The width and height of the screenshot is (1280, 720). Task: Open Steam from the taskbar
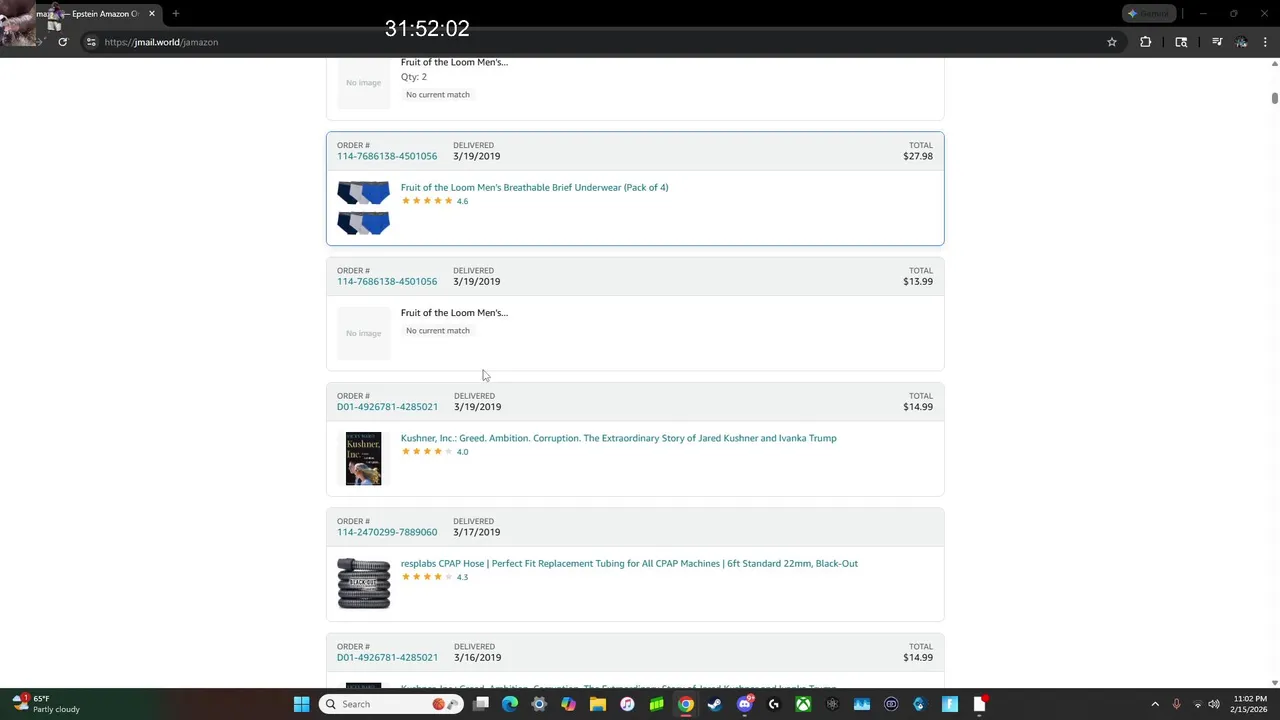[715, 704]
